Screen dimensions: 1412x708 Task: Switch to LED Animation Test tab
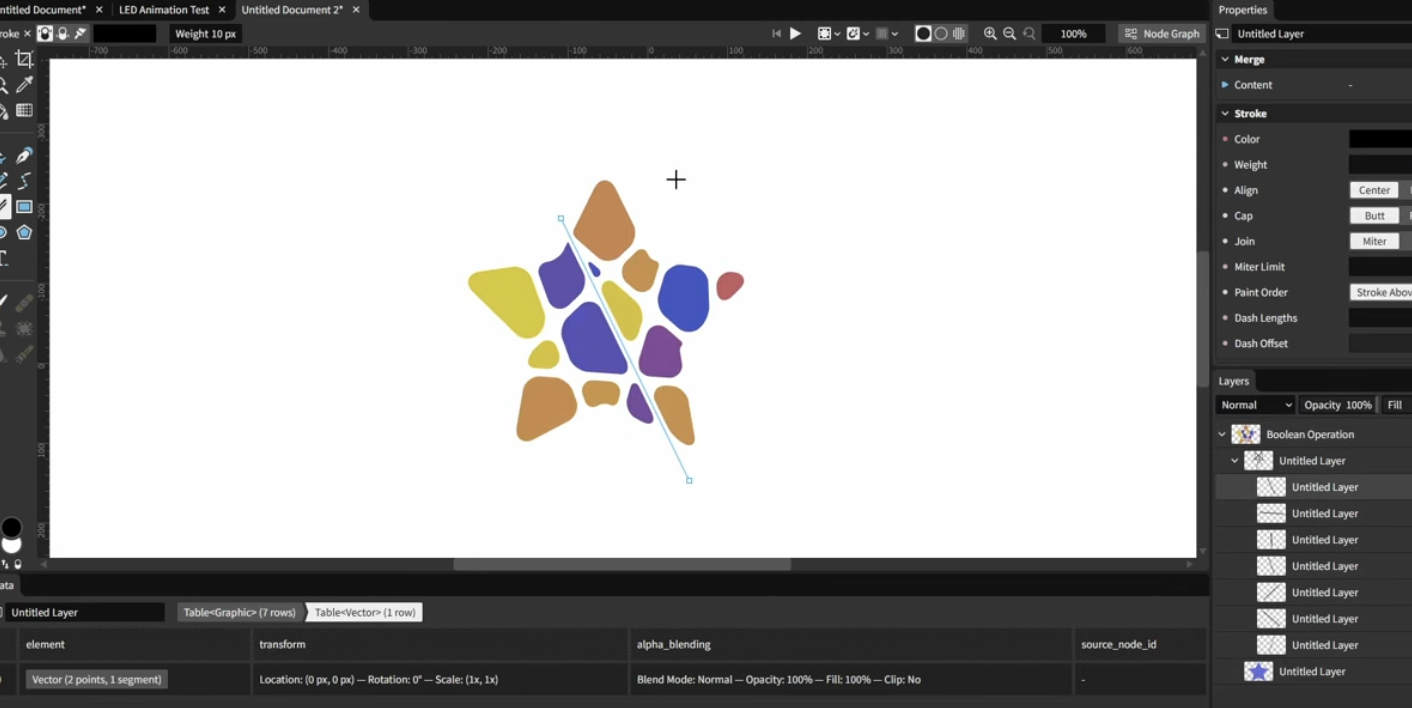164,10
